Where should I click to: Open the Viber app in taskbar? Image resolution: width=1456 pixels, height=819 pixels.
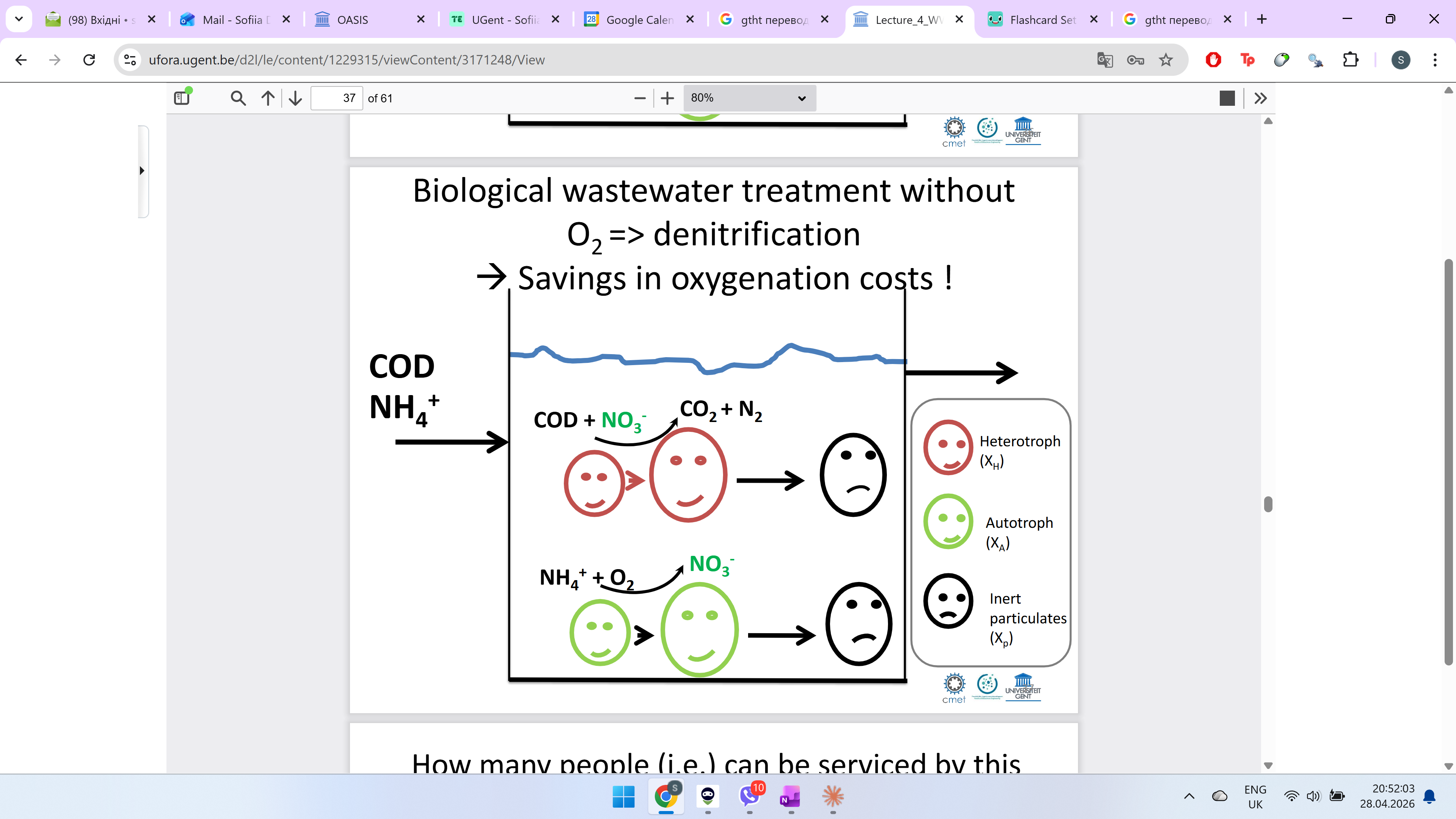tap(750, 796)
